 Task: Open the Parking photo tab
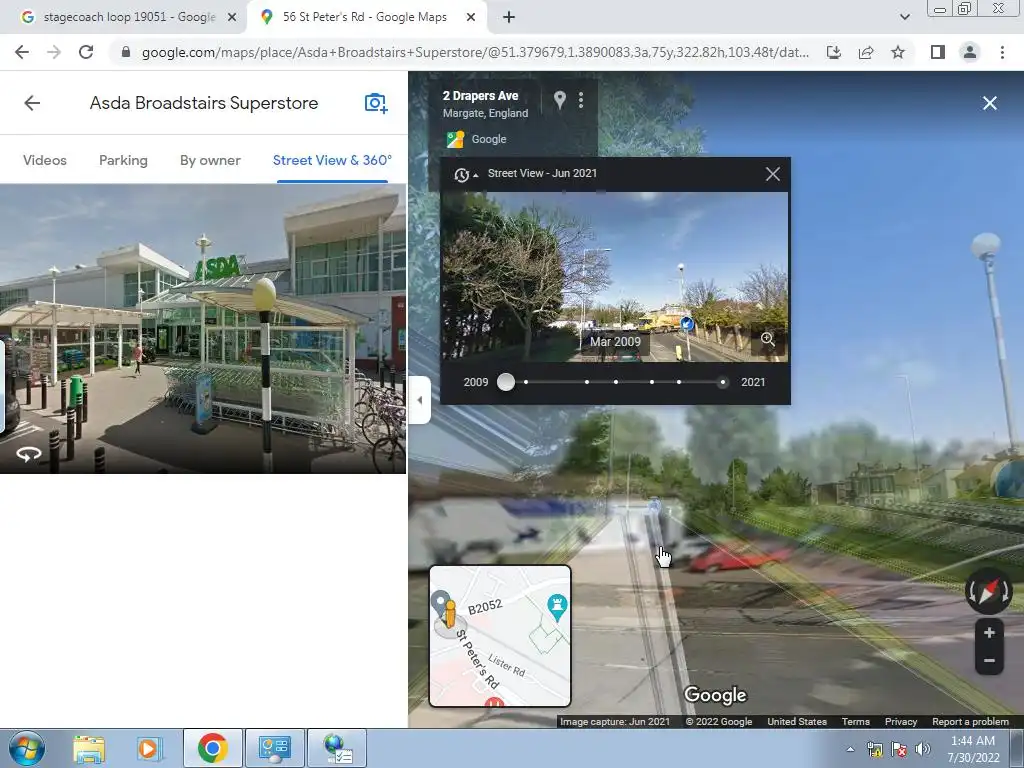tap(123, 160)
